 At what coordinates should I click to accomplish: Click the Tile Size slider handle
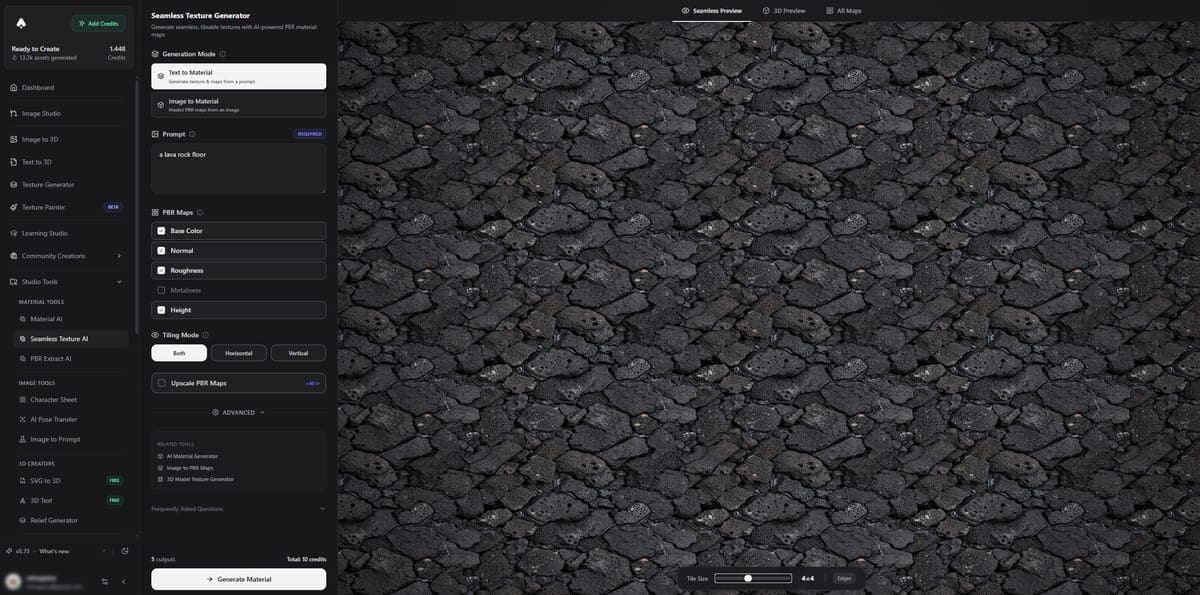click(748, 578)
